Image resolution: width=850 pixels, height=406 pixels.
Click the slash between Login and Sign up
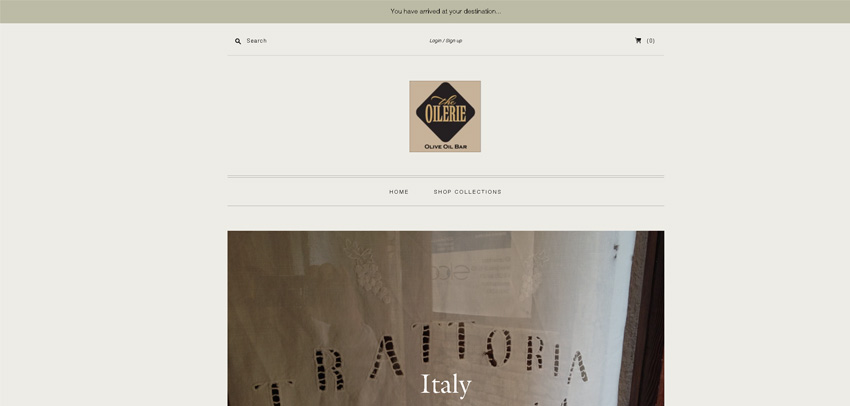point(443,41)
